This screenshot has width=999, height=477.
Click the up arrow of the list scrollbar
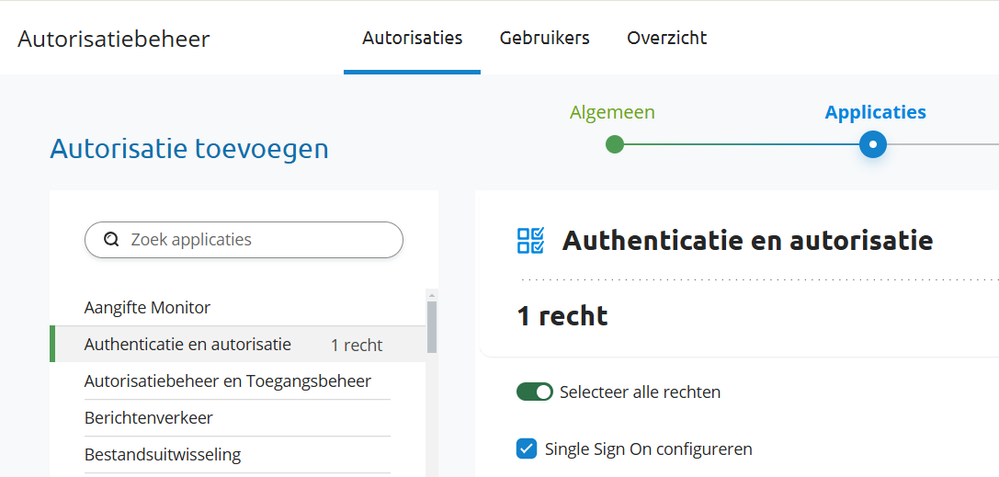coord(431,295)
